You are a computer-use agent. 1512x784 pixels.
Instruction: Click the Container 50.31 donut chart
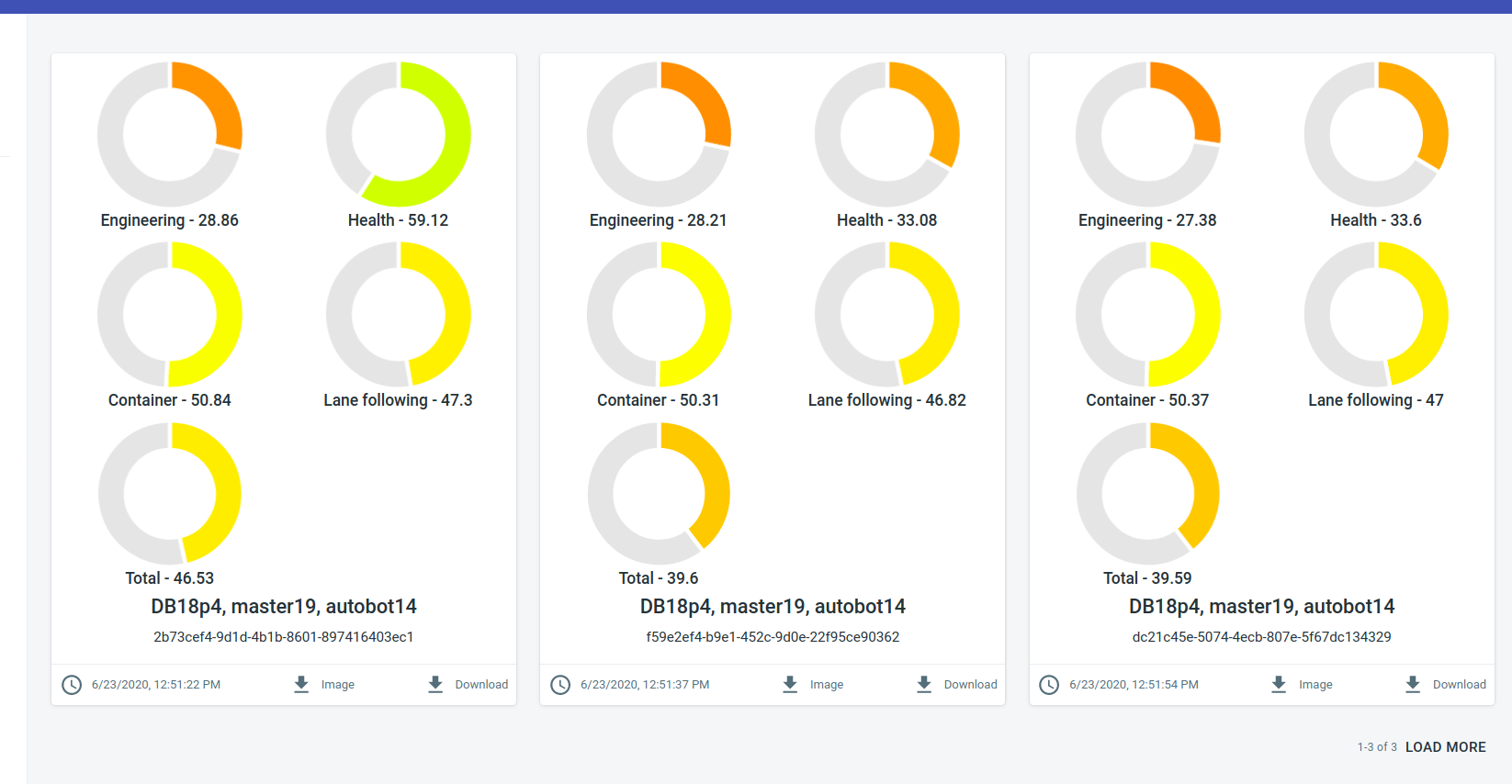[x=659, y=314]
